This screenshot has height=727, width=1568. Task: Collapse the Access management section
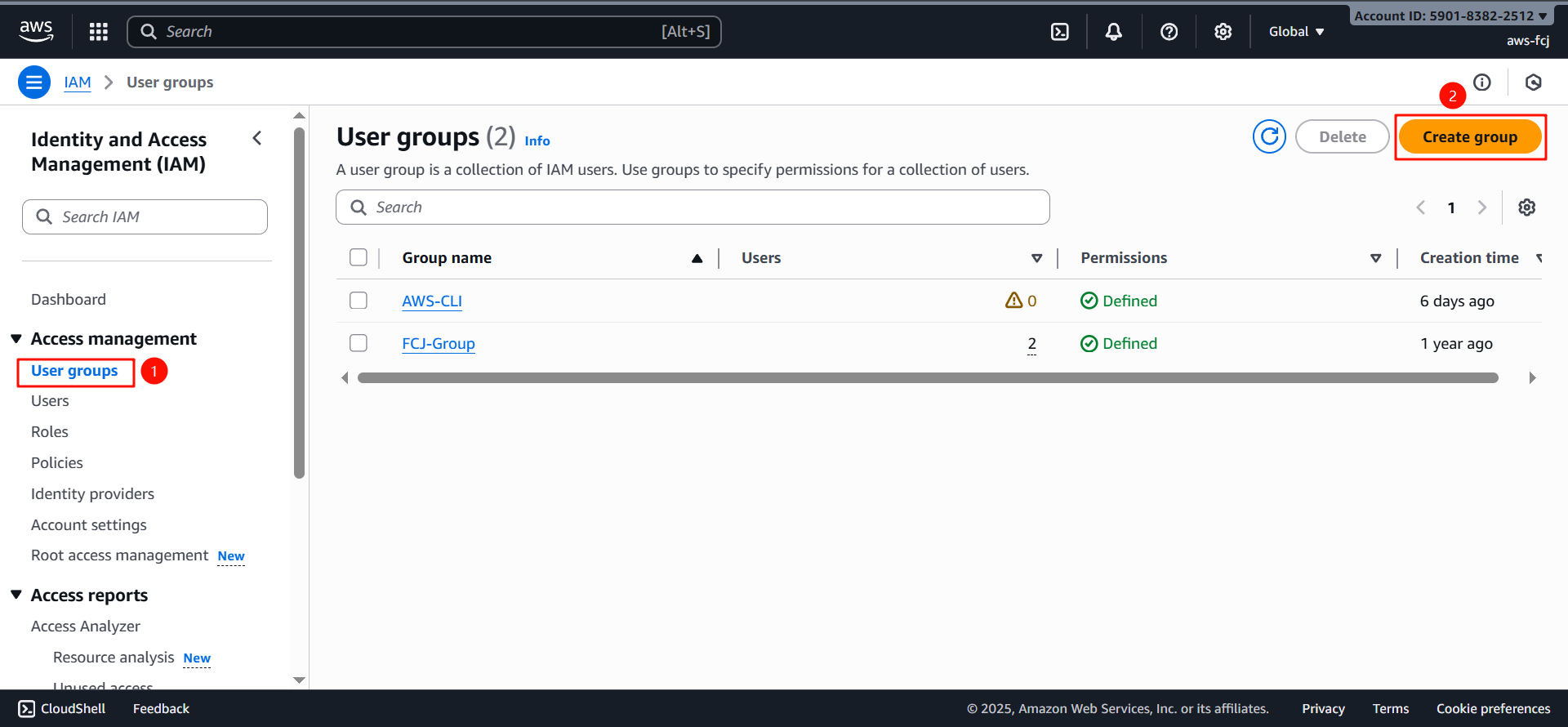tap(16, 338)
